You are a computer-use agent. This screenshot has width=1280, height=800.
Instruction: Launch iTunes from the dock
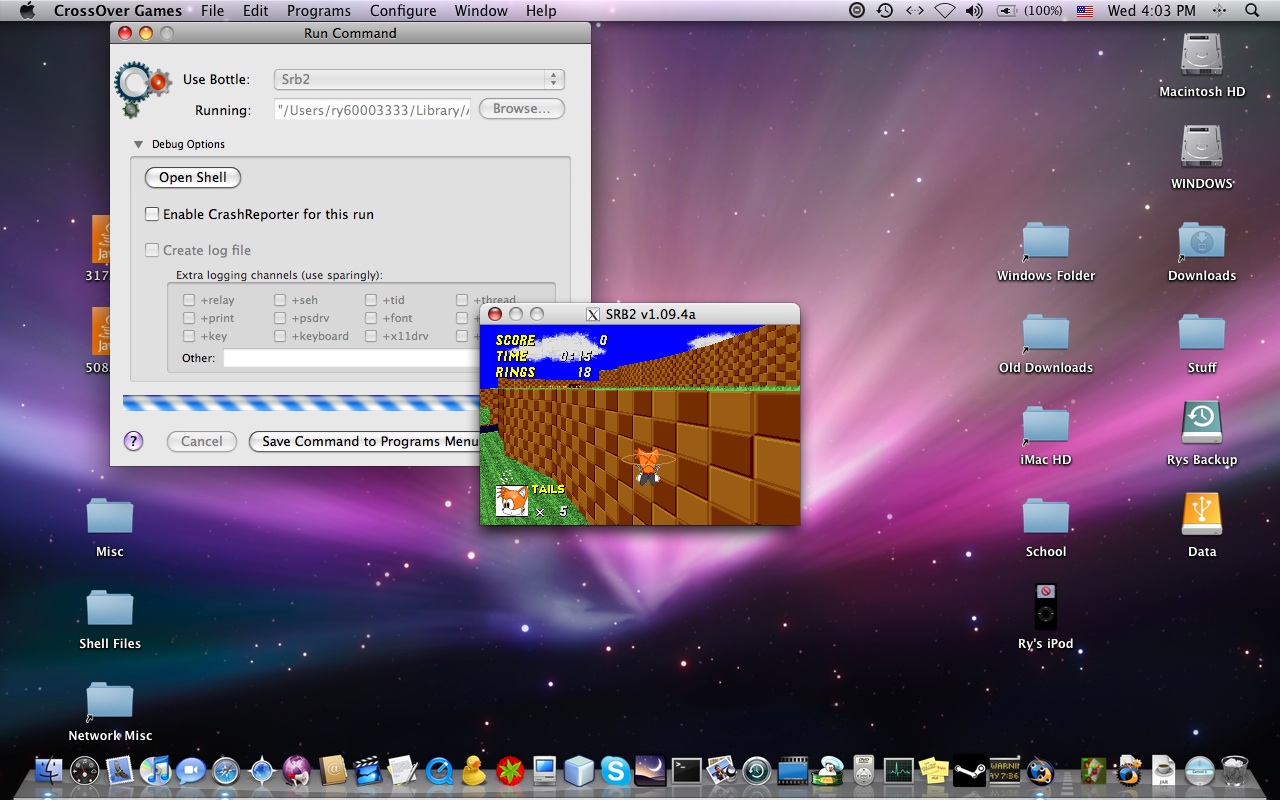point(155,770)
